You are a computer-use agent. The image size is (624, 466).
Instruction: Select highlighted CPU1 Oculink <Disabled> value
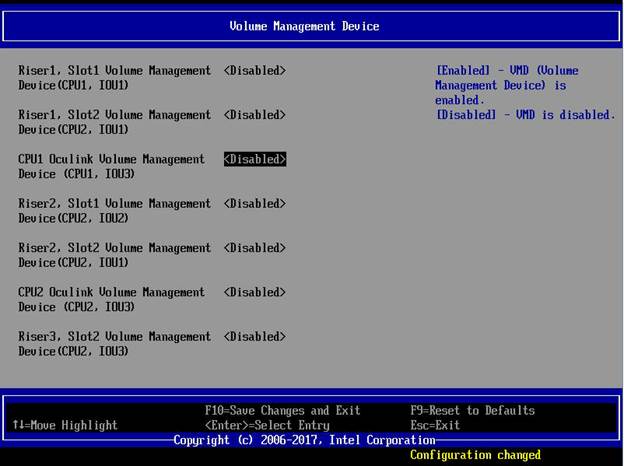pos(255,159)
